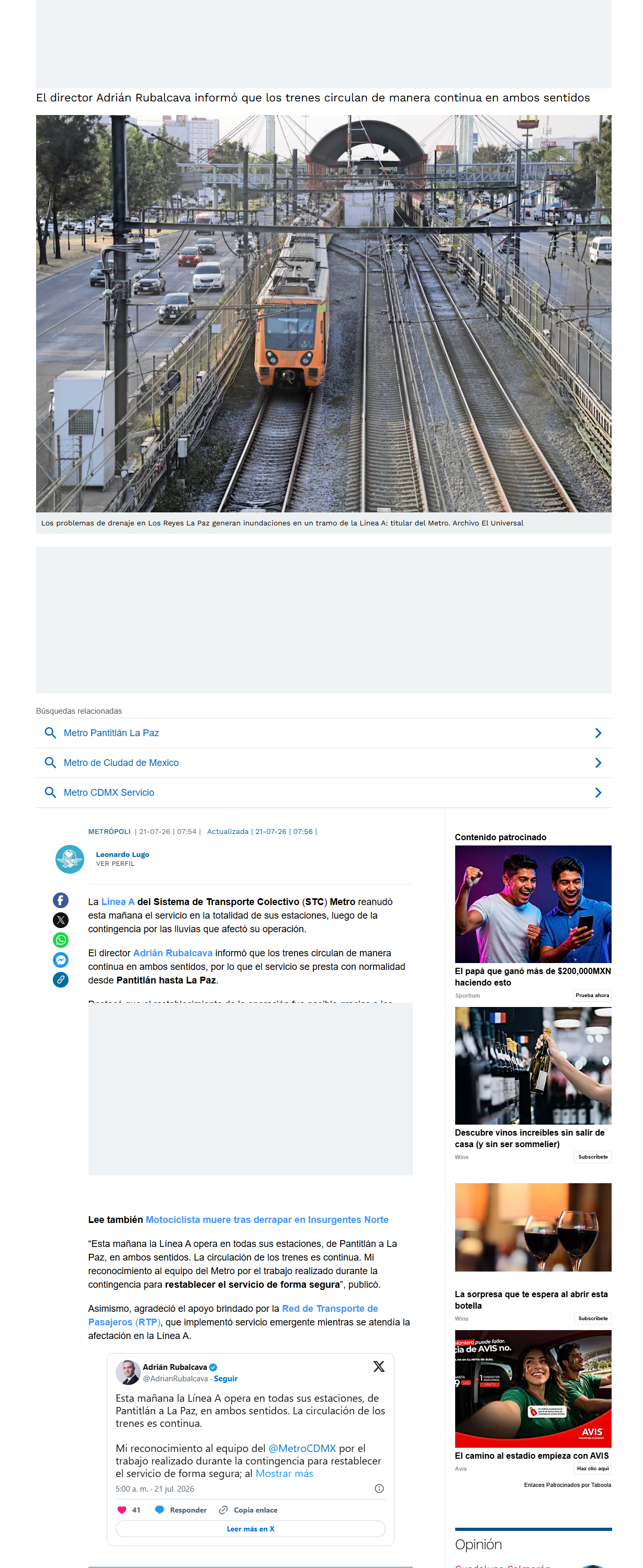
Task: Expand Metro de Ciudad de Mexico chevron
Action: coord(598,763)
